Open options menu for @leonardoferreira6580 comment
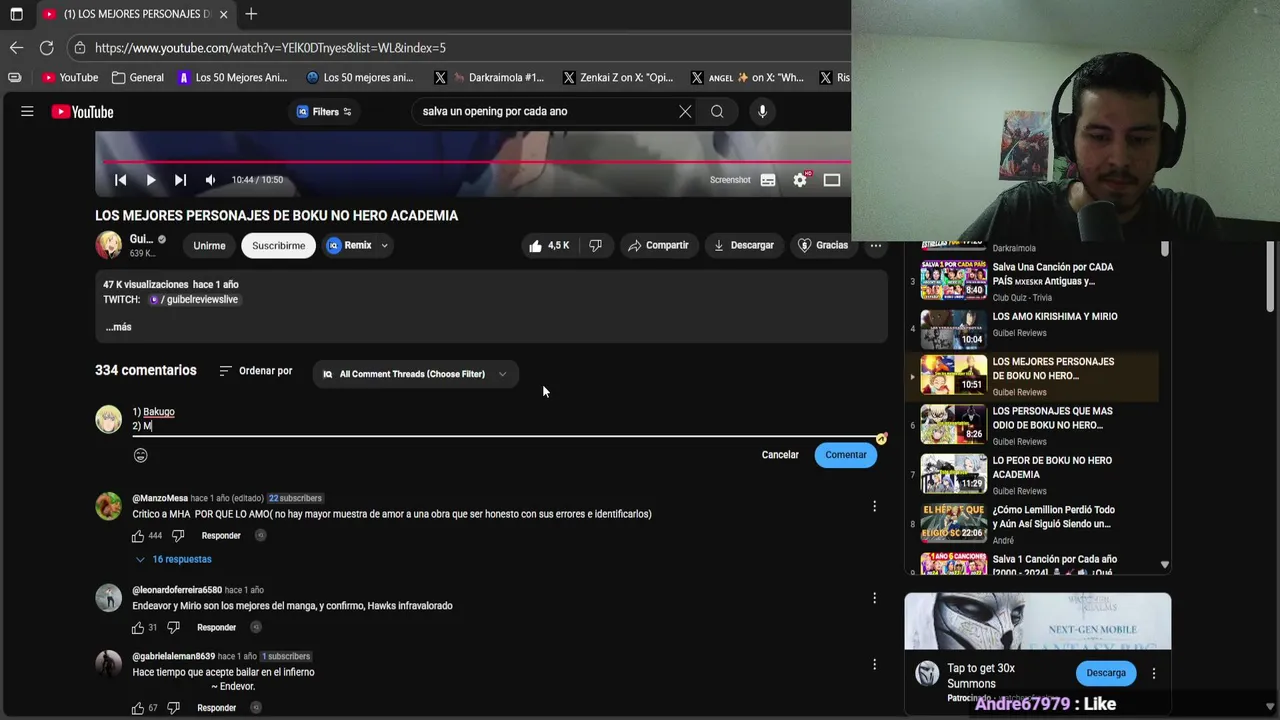The image size is (1280, 720). pyautogui.click(x=875, y=598)
